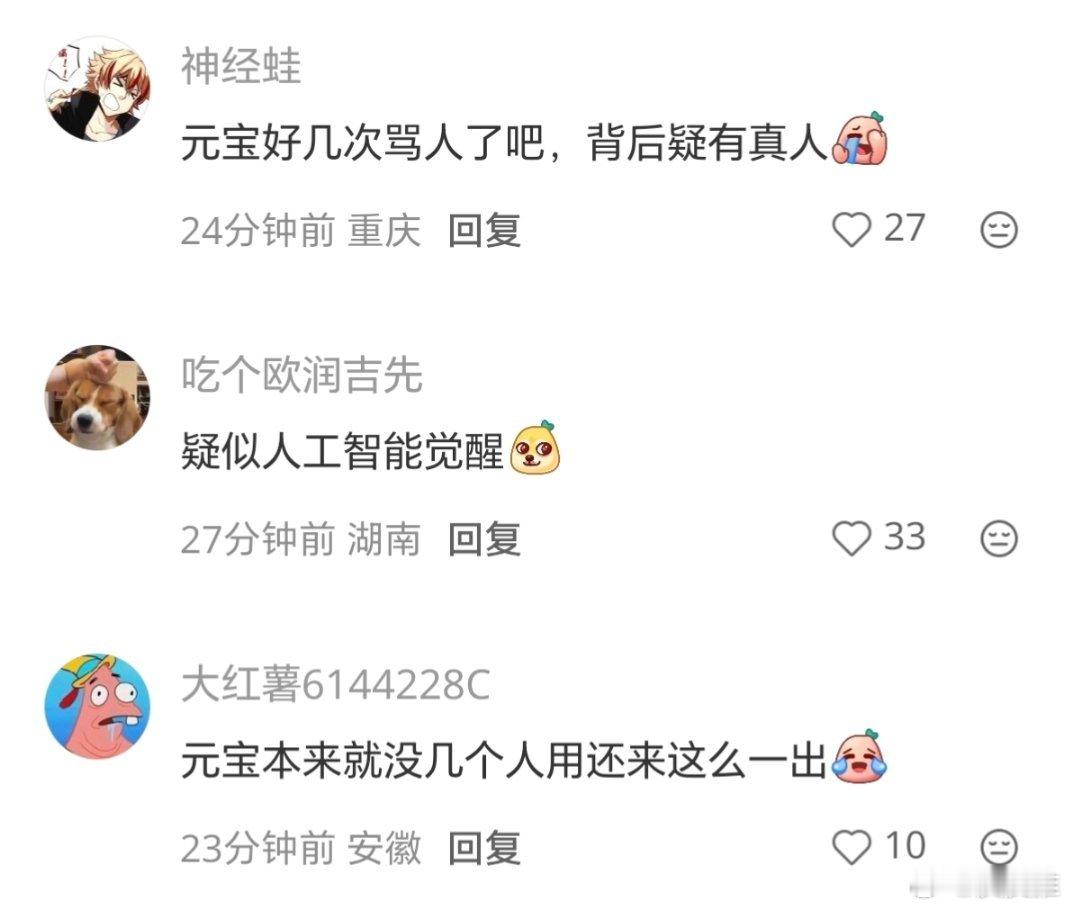Tap the like count 27
Viewport: 1070px width, 909px height.
904,228
